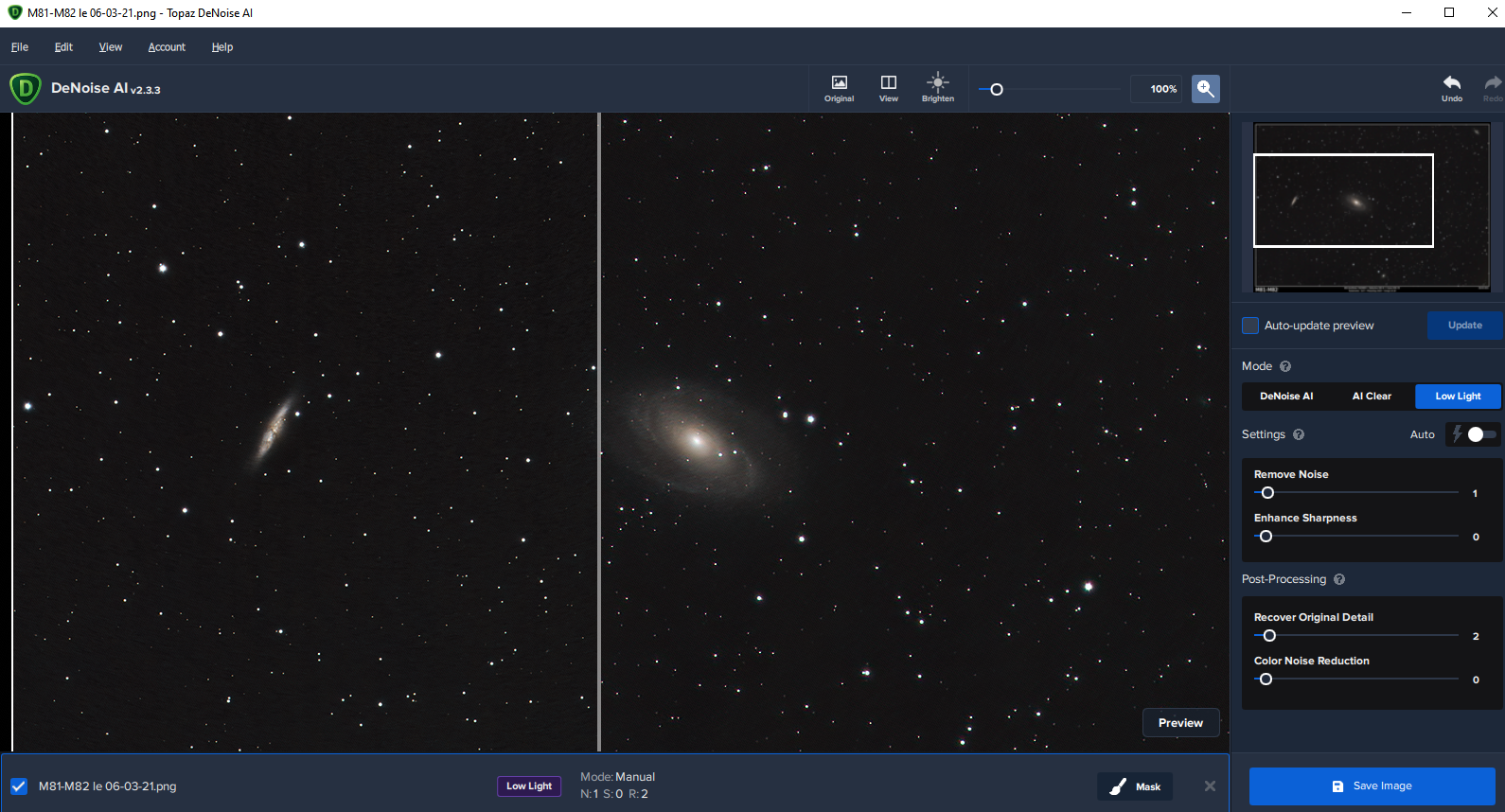
Task: Maximize the Topaz DeNoise AI window
Action: 1449,12
